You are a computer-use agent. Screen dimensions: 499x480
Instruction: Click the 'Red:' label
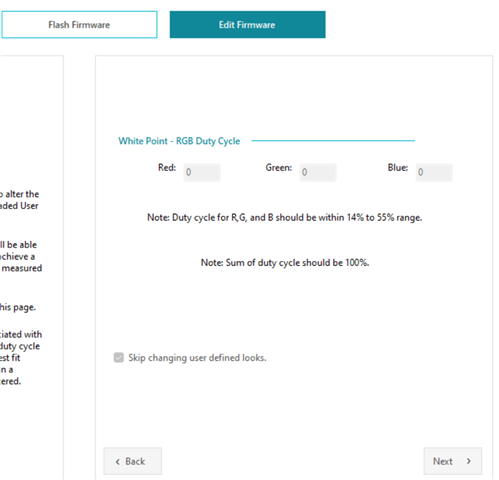coord(167,167)
